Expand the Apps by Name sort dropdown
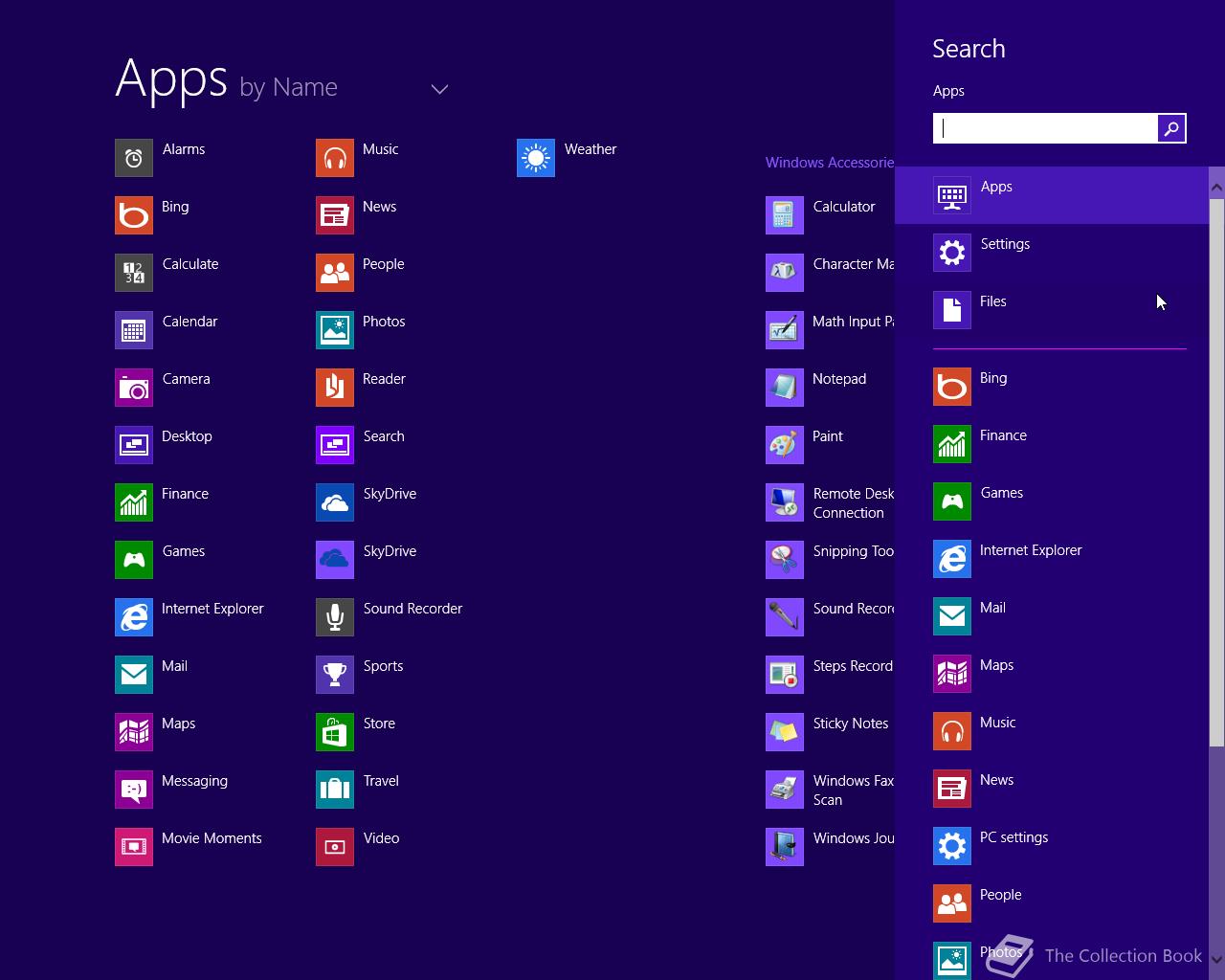This screenshot has width=1225, height=980. pyautogui.click(x=439, y=89)
